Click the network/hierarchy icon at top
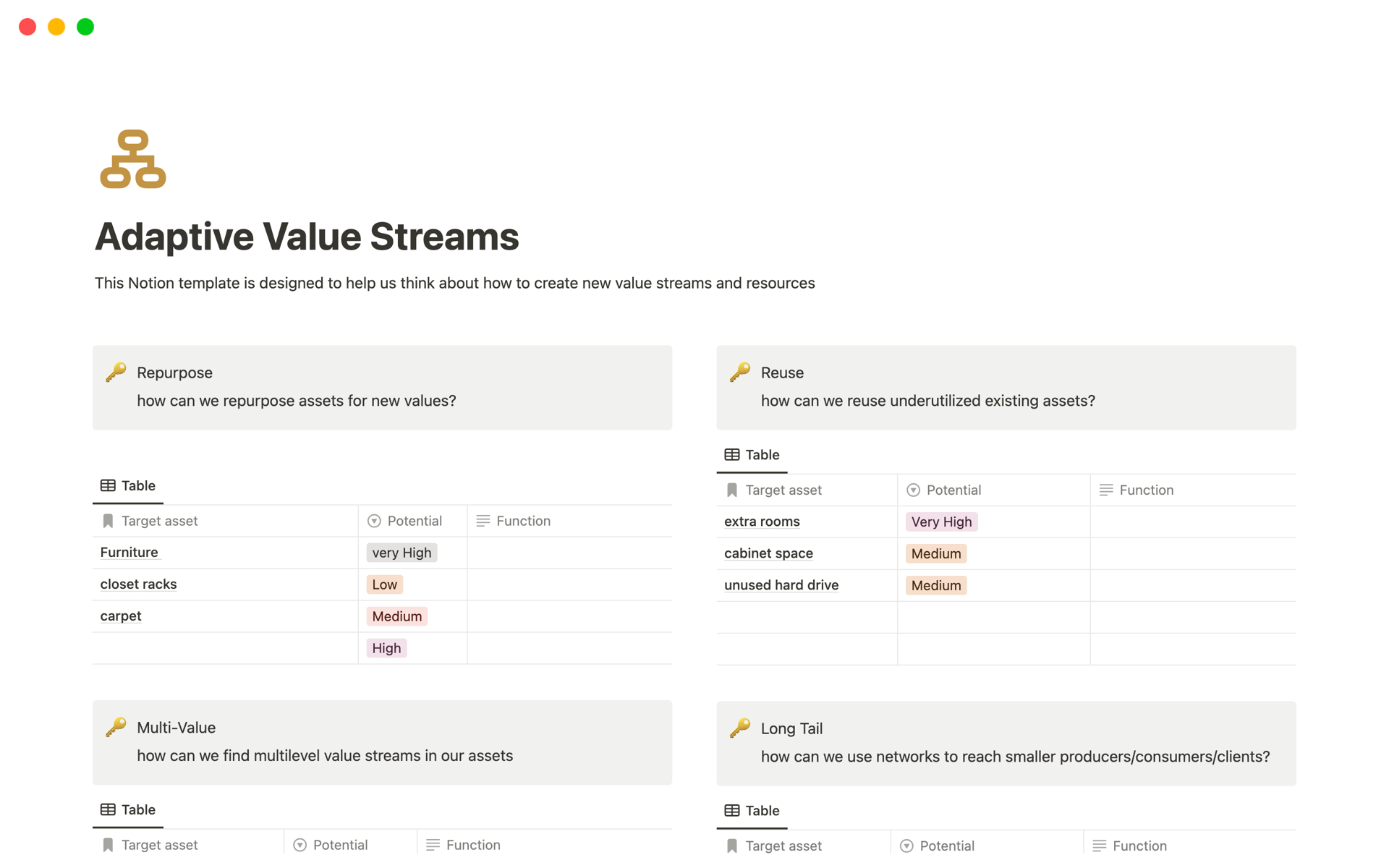This screenshot has height=868, width=1389. point(131,159)
